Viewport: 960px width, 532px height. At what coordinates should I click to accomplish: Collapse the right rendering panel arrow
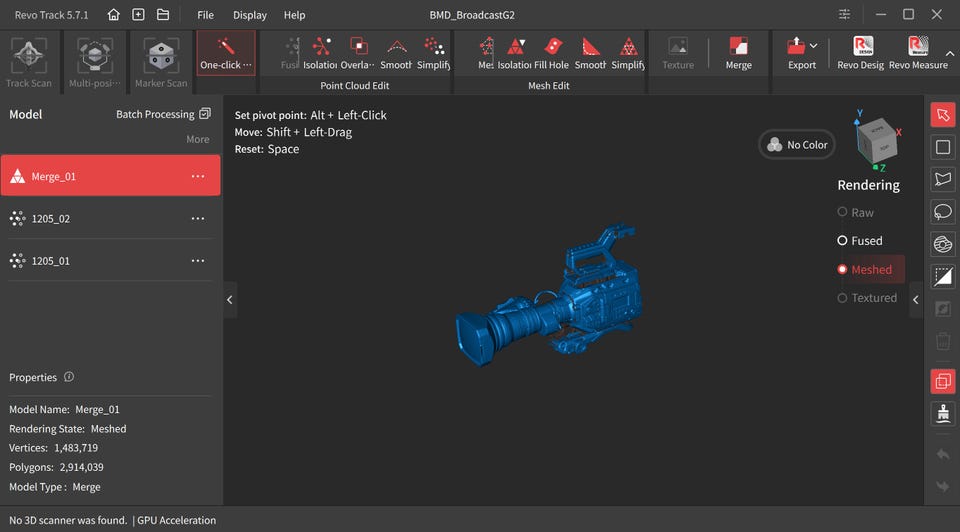click(x=915, y=300)
